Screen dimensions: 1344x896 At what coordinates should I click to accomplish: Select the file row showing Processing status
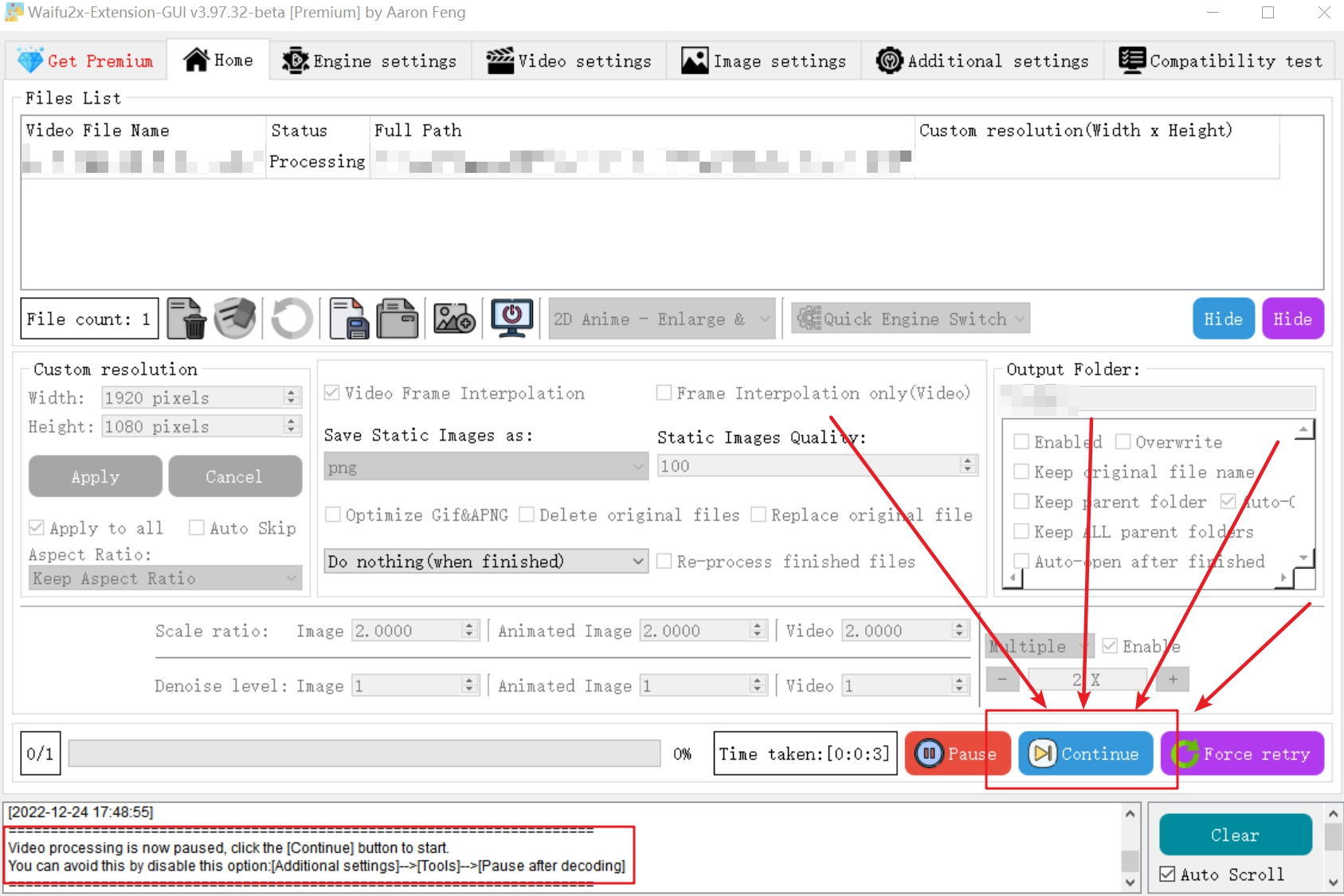[650, 162]
